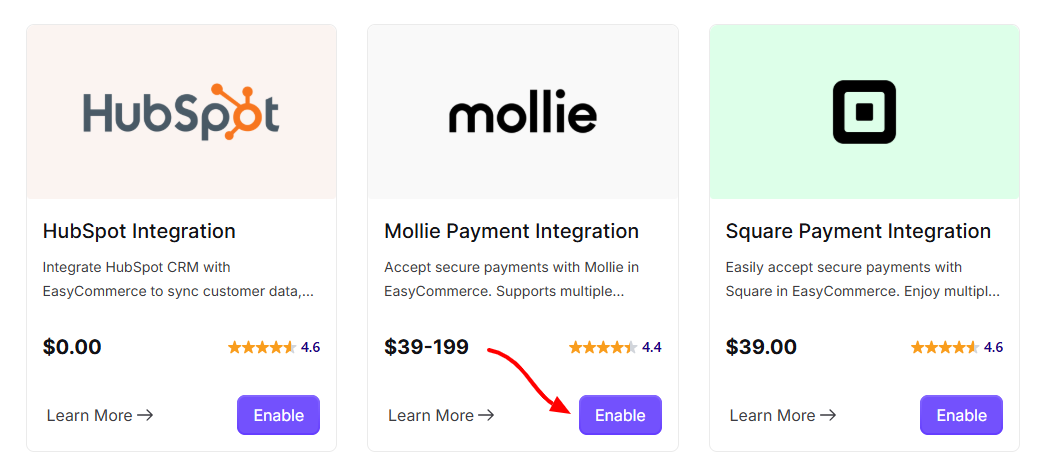The width and height of the screenshot is (1044, 475).
Task: Click the Square logo icon
Action: coord(864,112)
